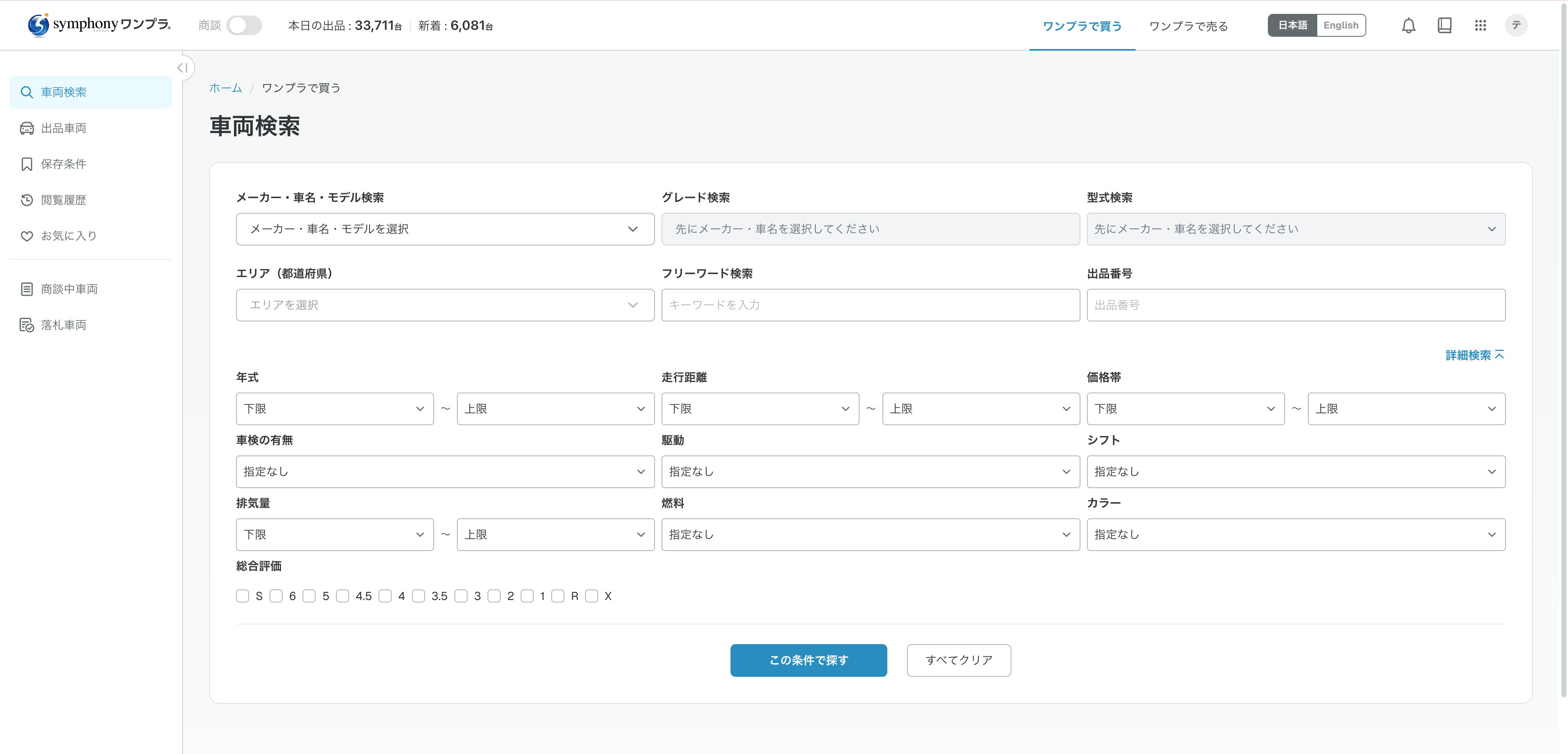Collapse 詳細検索 section

[x=1474, y=355]
